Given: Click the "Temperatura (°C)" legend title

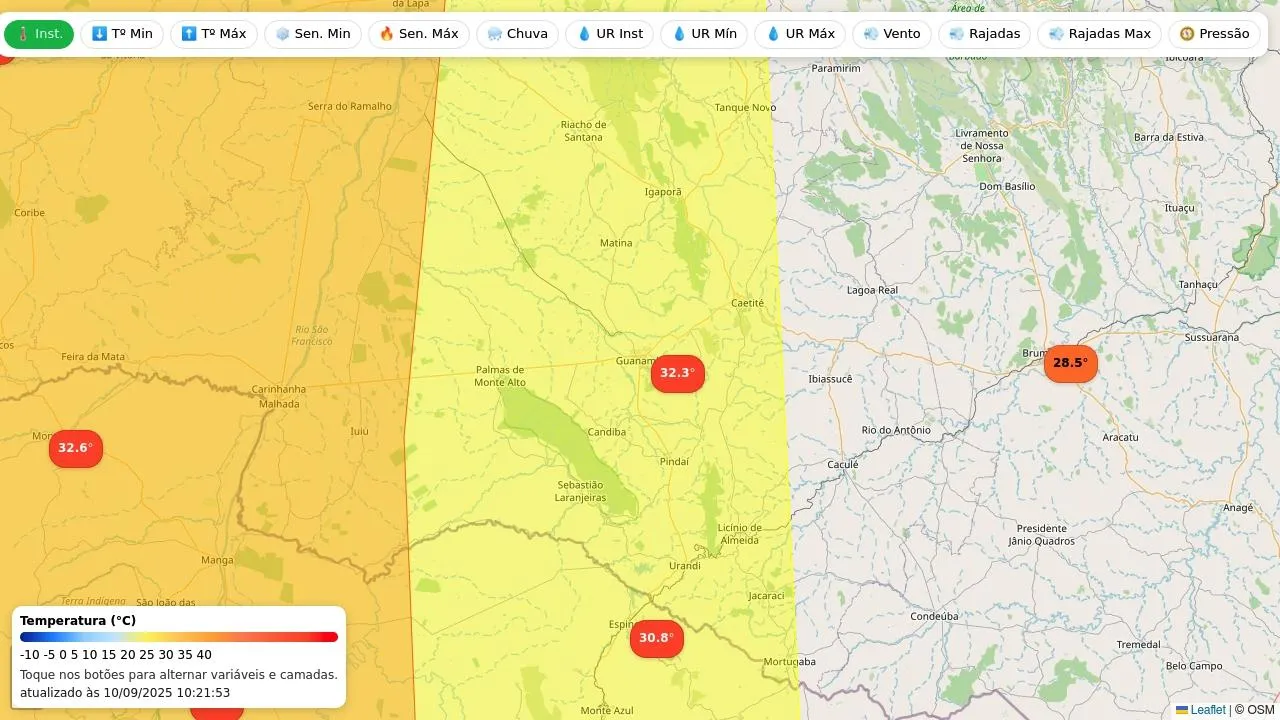Looking at the screenshot, I should click(x=78, y=621).
